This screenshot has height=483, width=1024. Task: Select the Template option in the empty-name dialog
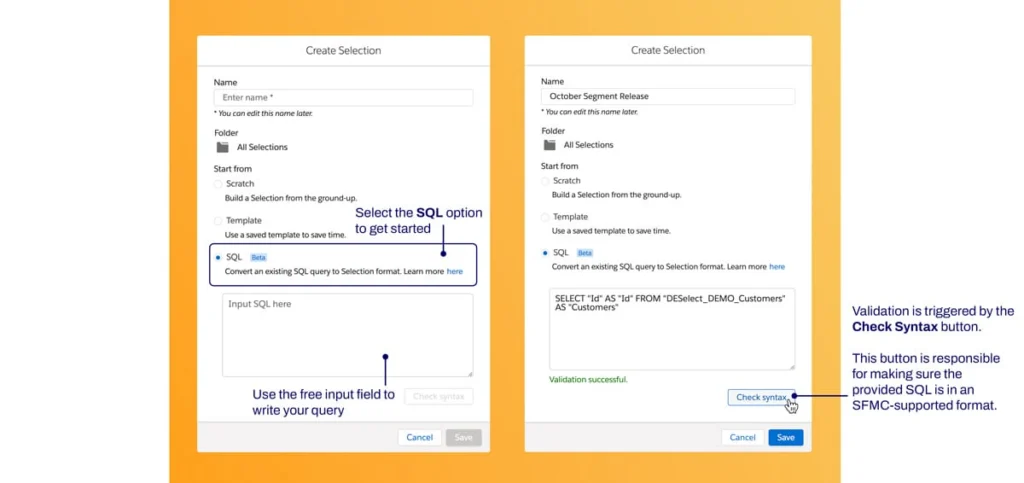(x=219, y=221)
